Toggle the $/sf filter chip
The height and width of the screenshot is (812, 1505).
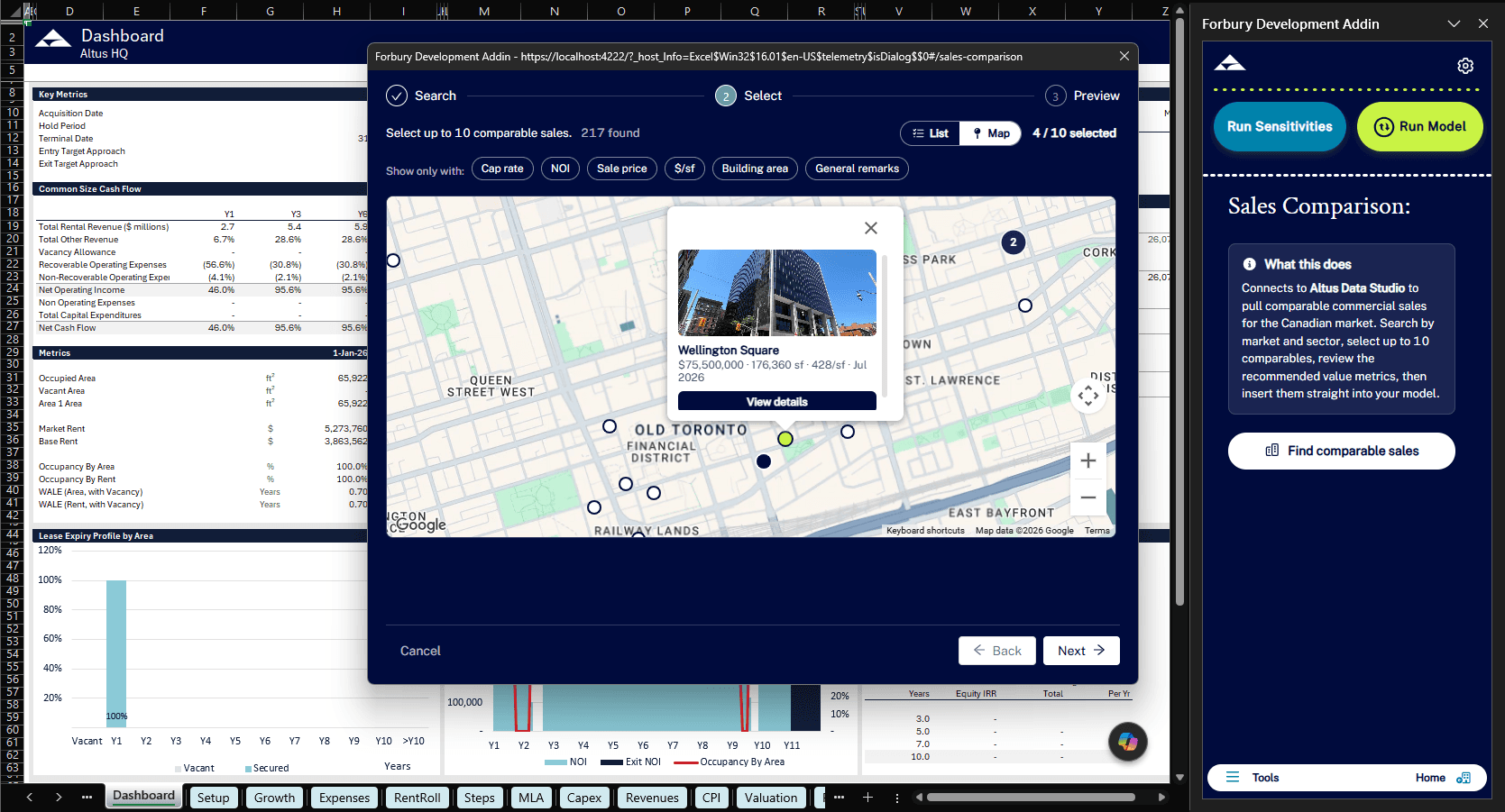click(x=684, y=169)
